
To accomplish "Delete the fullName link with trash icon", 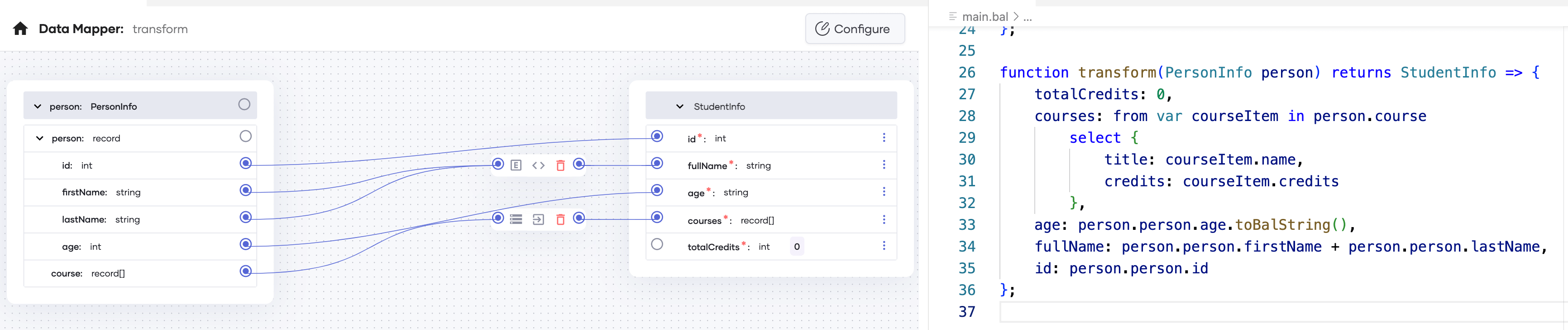I will (560, 165).
